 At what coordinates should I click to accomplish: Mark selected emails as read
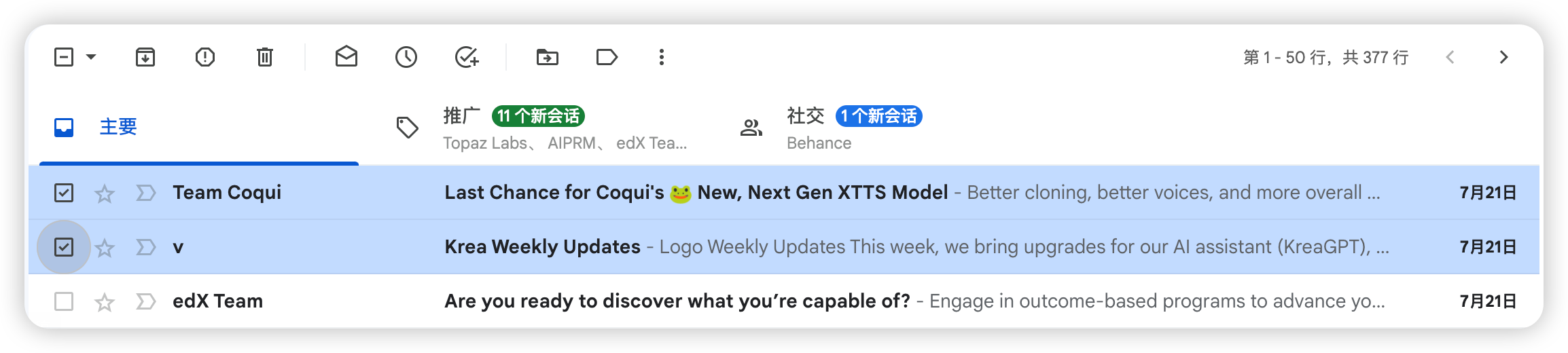click(346, 56)
